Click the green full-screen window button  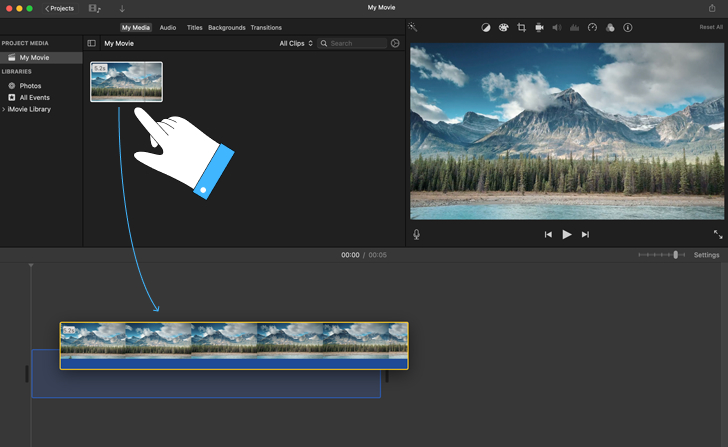[29, 8]
